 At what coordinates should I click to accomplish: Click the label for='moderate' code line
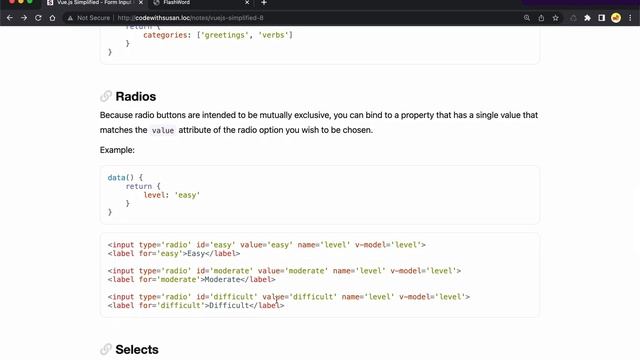(x=191, y=280)
